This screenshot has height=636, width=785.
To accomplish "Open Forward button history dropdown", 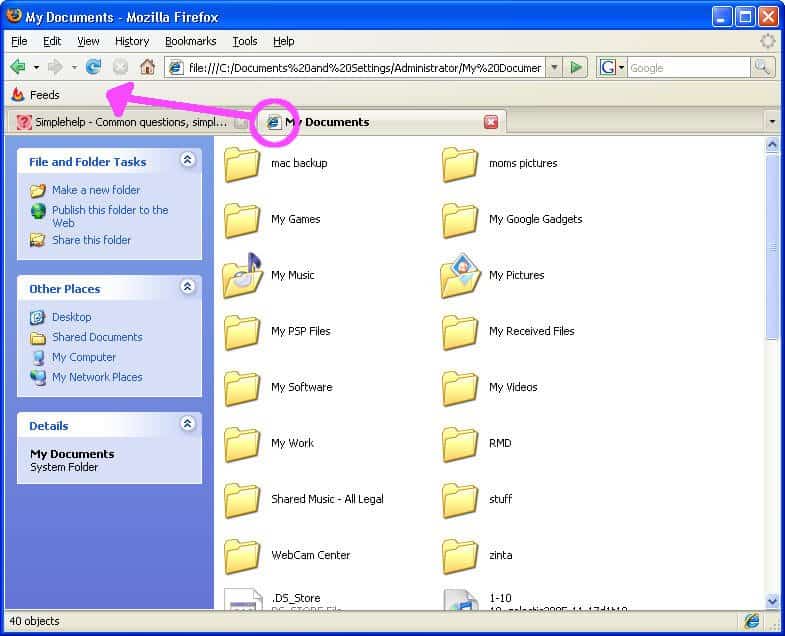I will [74, 67].
